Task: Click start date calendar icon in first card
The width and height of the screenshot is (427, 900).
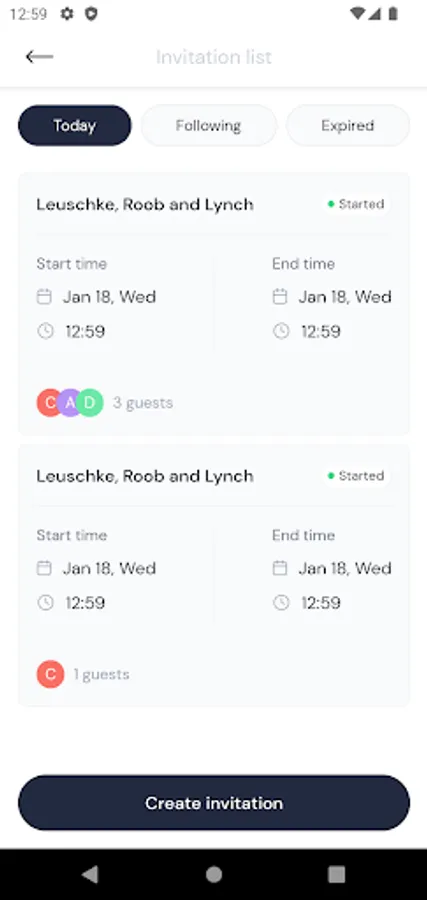Action: (x=44, y=297)
